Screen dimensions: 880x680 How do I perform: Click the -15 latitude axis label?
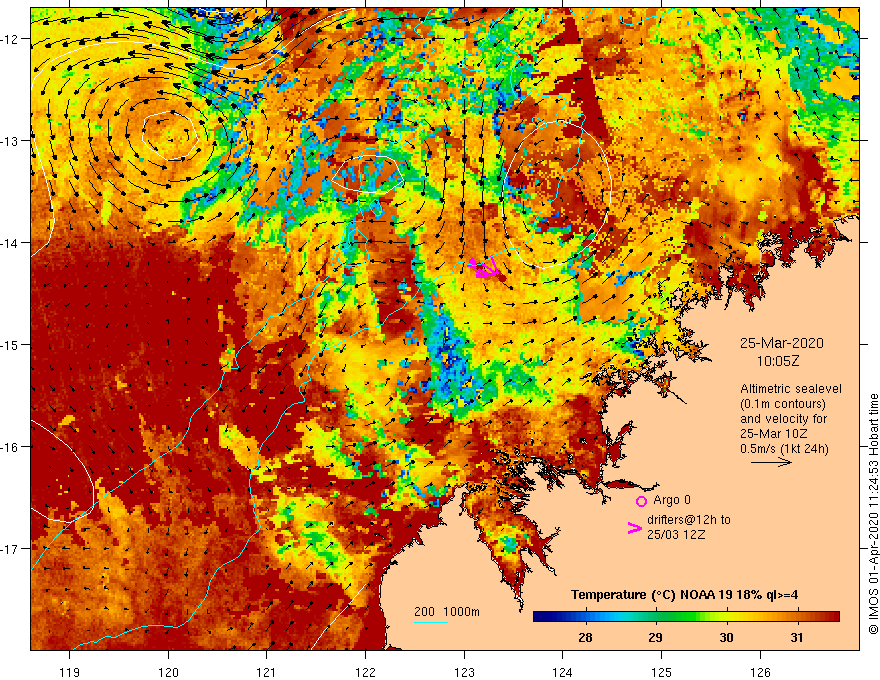[x=10, y=344]
